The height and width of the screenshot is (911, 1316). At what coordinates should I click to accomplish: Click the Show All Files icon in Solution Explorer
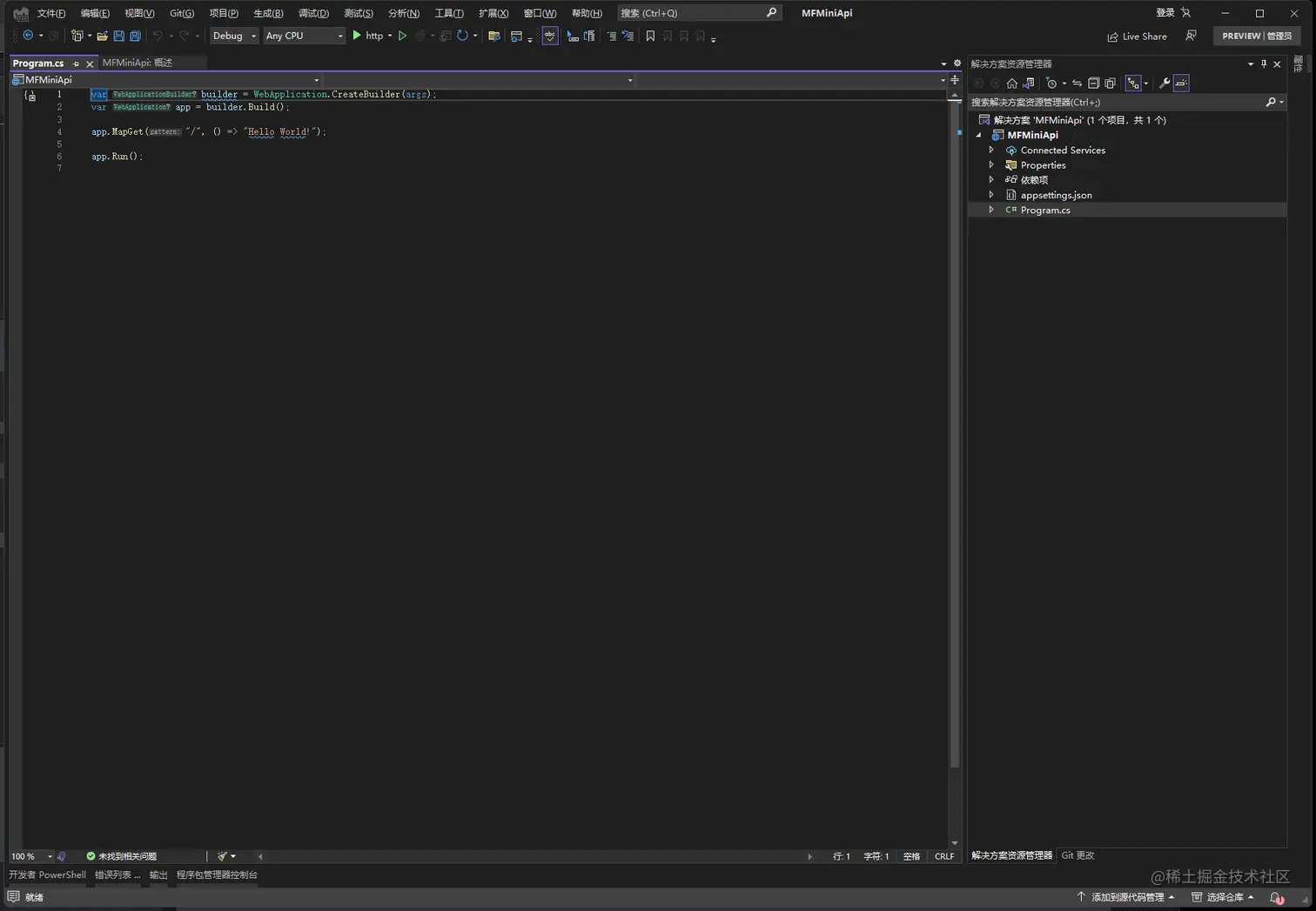tap(1111, 84)
